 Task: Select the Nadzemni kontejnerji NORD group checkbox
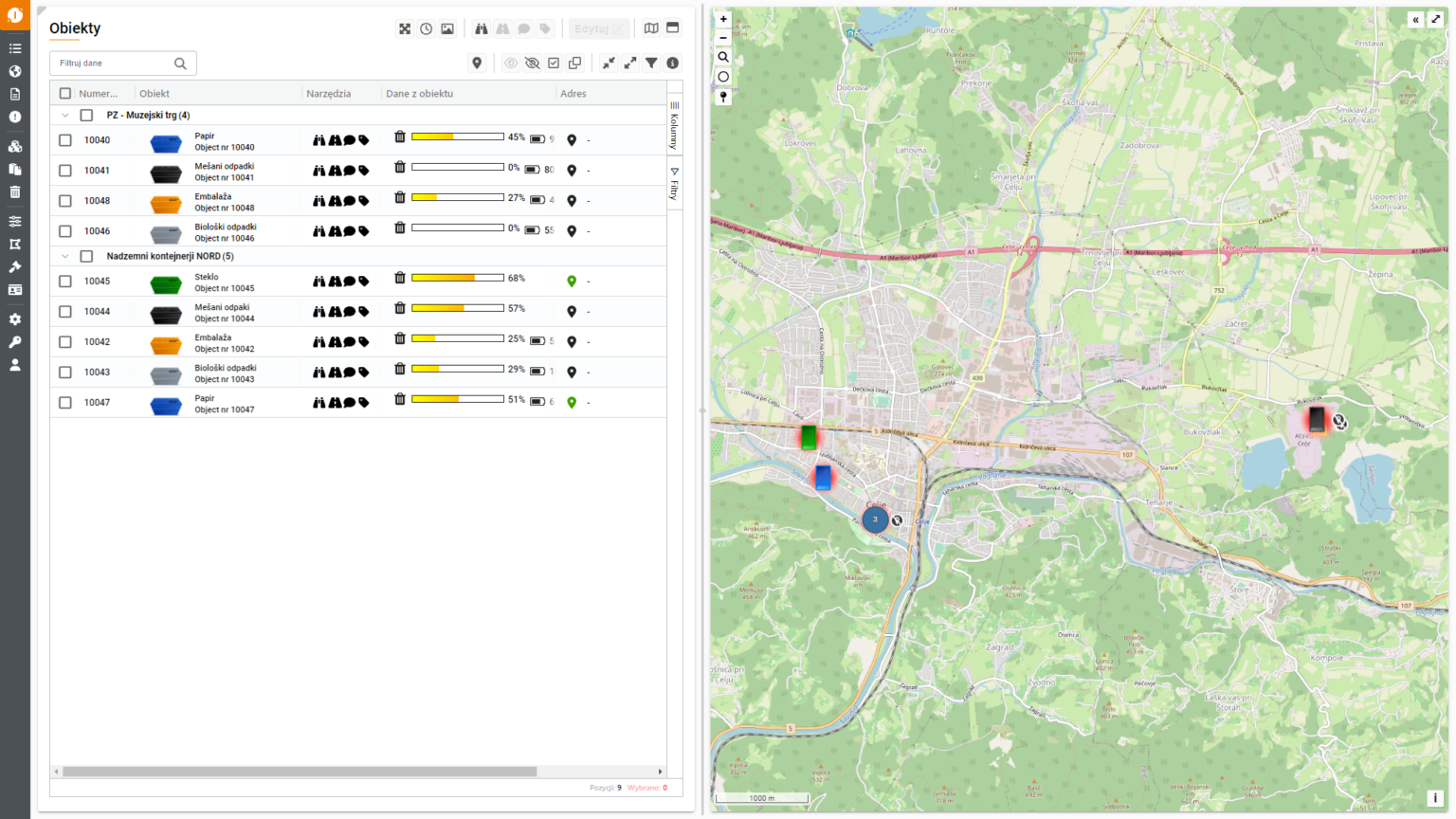point(86,256)
